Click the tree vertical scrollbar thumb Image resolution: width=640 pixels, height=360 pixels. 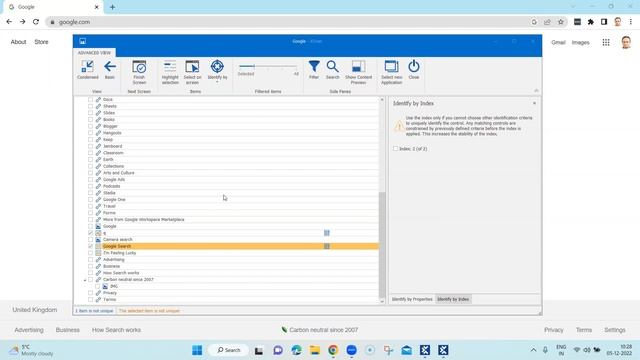[382, 244]
